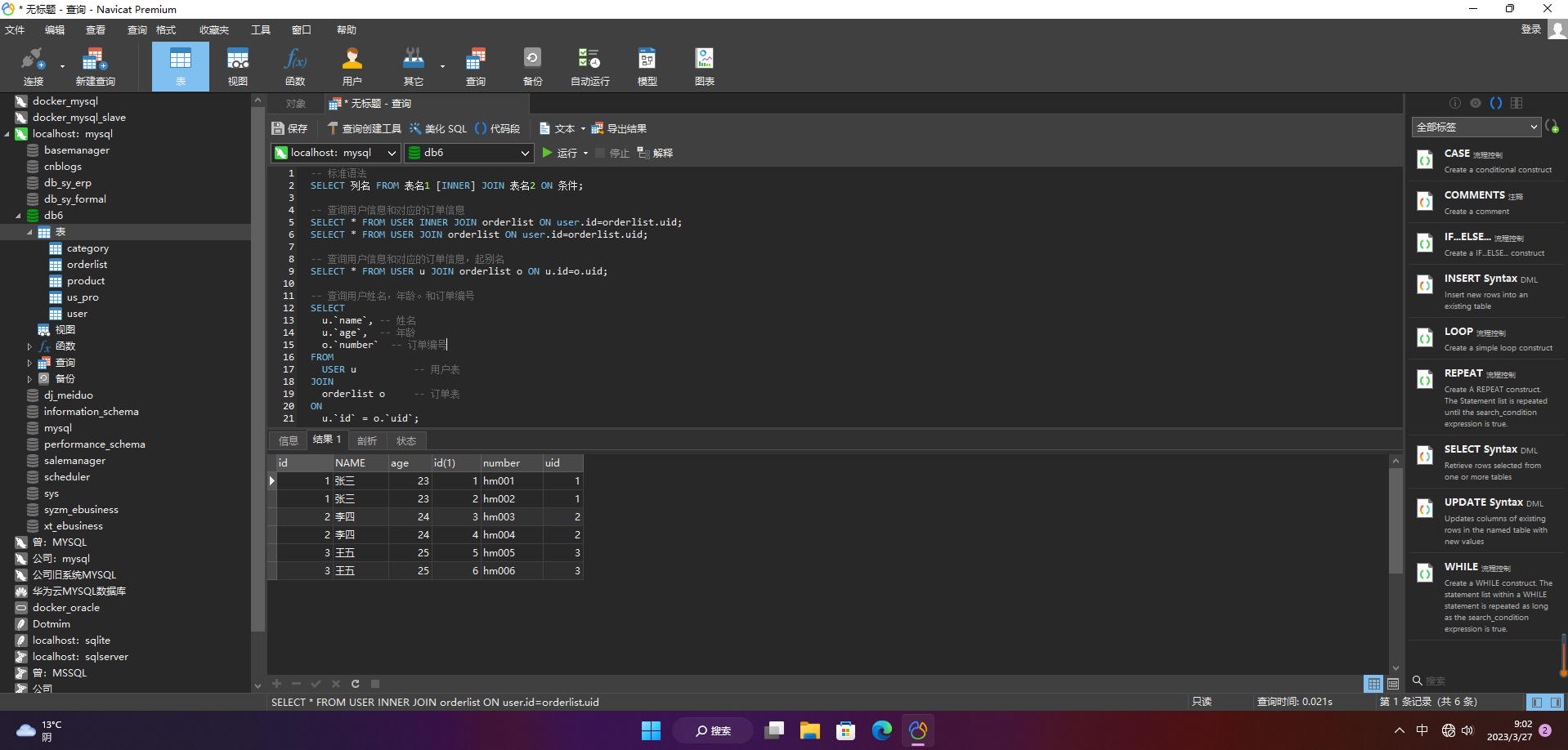1568x750 pixels.
Task: Open the 收藏夹 (Favorites) menu
Action: pyautogui.click(x=214, y=29)
